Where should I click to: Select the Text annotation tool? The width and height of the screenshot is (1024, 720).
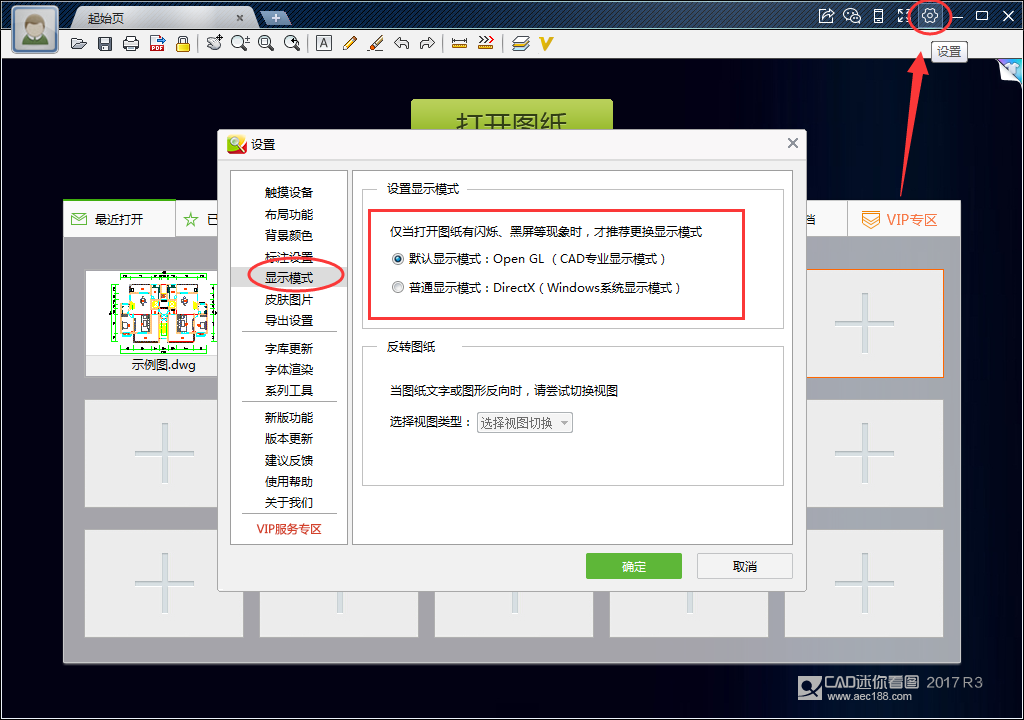click(x=325, y=43)
